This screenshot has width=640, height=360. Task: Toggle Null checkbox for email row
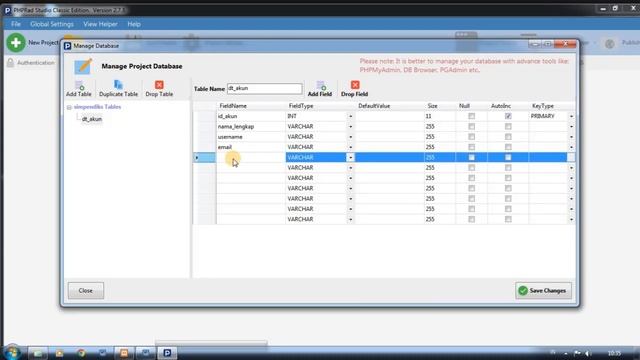coord(471,147)
